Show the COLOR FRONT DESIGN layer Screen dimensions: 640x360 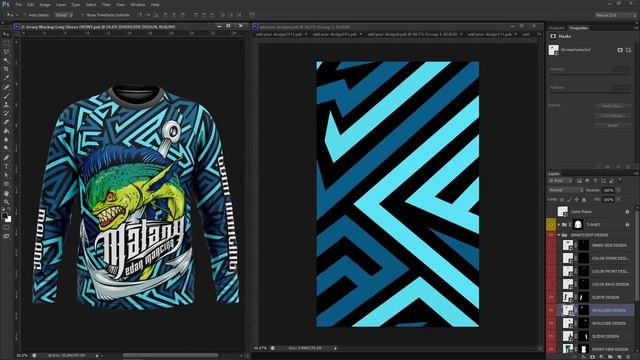(x=551, y=271)
